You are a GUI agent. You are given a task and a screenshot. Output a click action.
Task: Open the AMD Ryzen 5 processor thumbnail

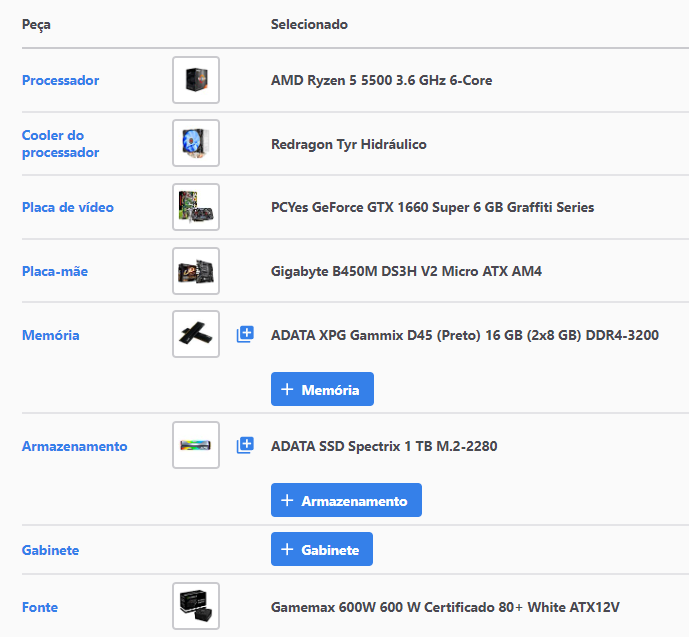click(196, 80)
